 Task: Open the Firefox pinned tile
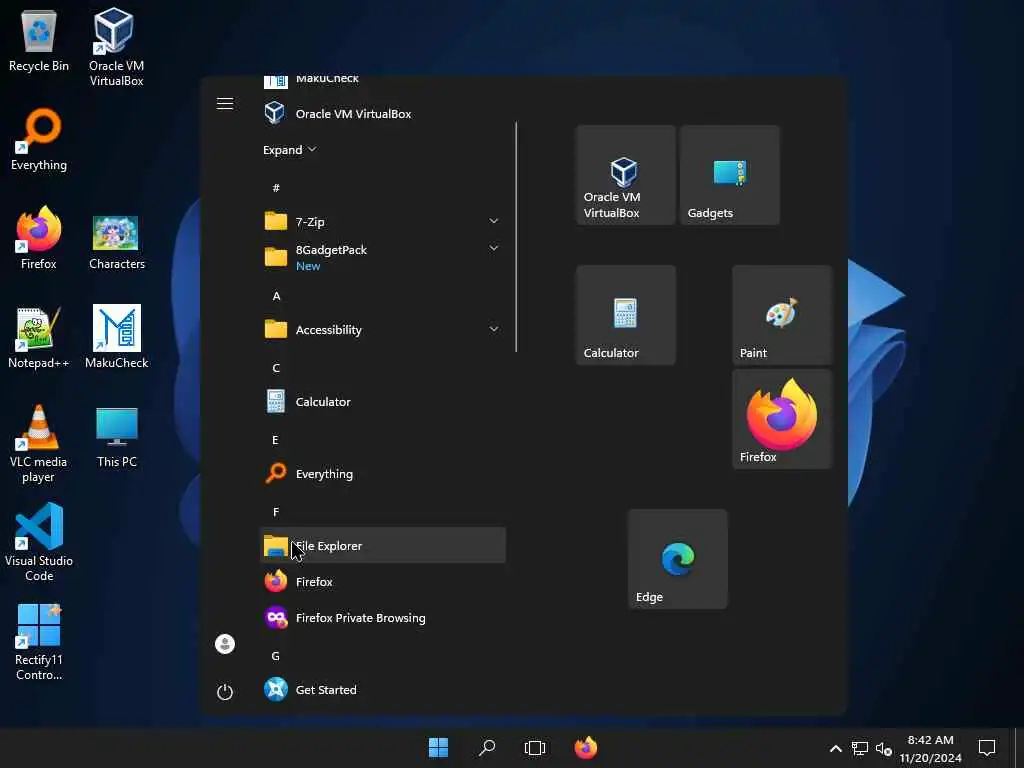point(782,419)
